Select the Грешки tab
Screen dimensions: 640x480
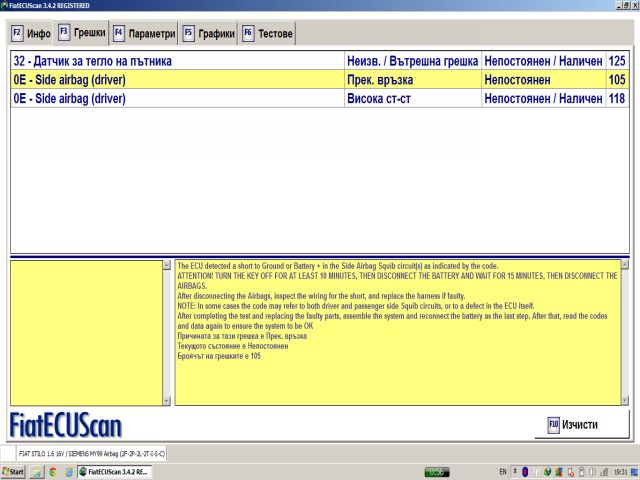pos(82,33)
